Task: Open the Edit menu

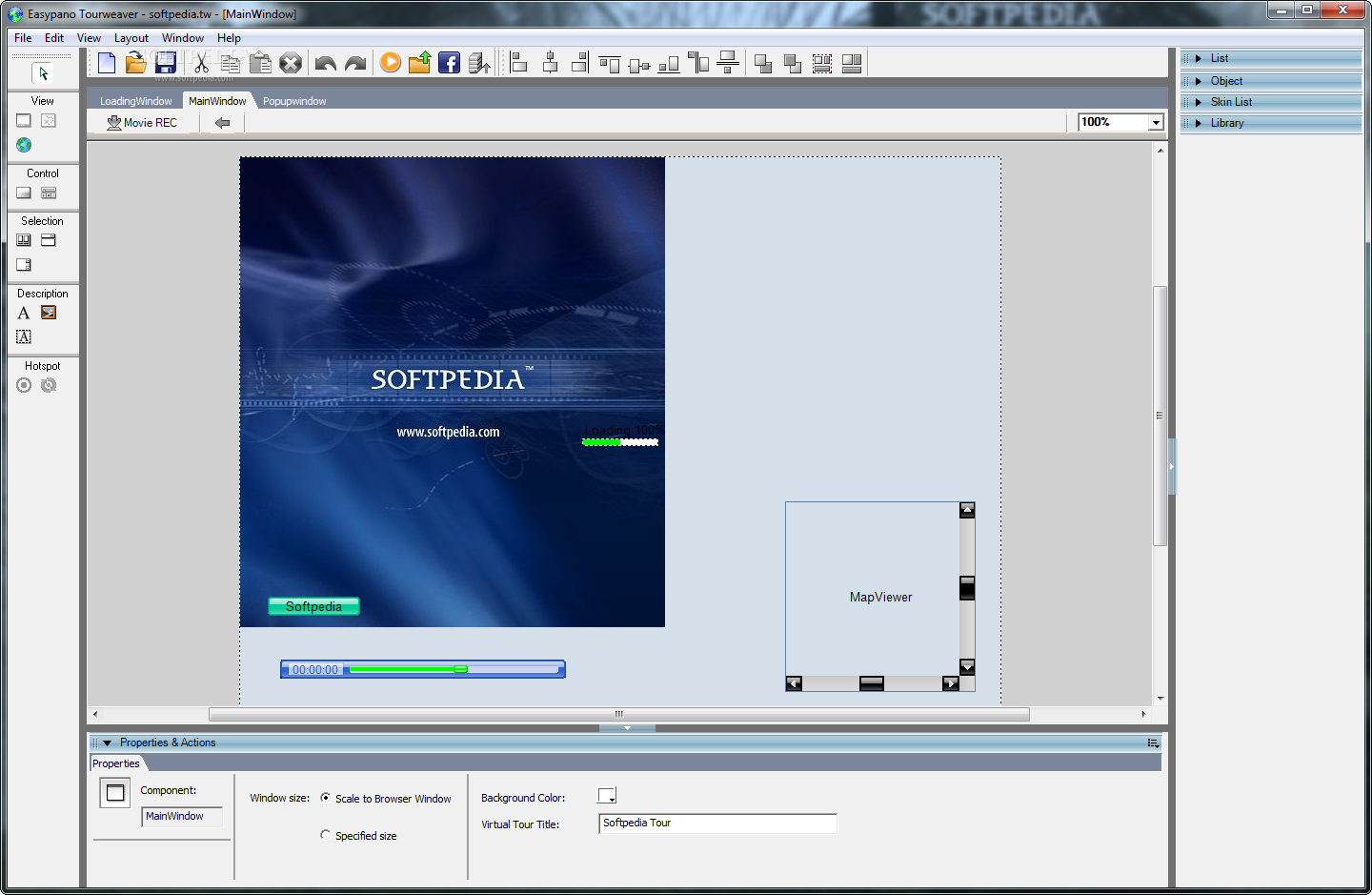Action: (54, 38)
